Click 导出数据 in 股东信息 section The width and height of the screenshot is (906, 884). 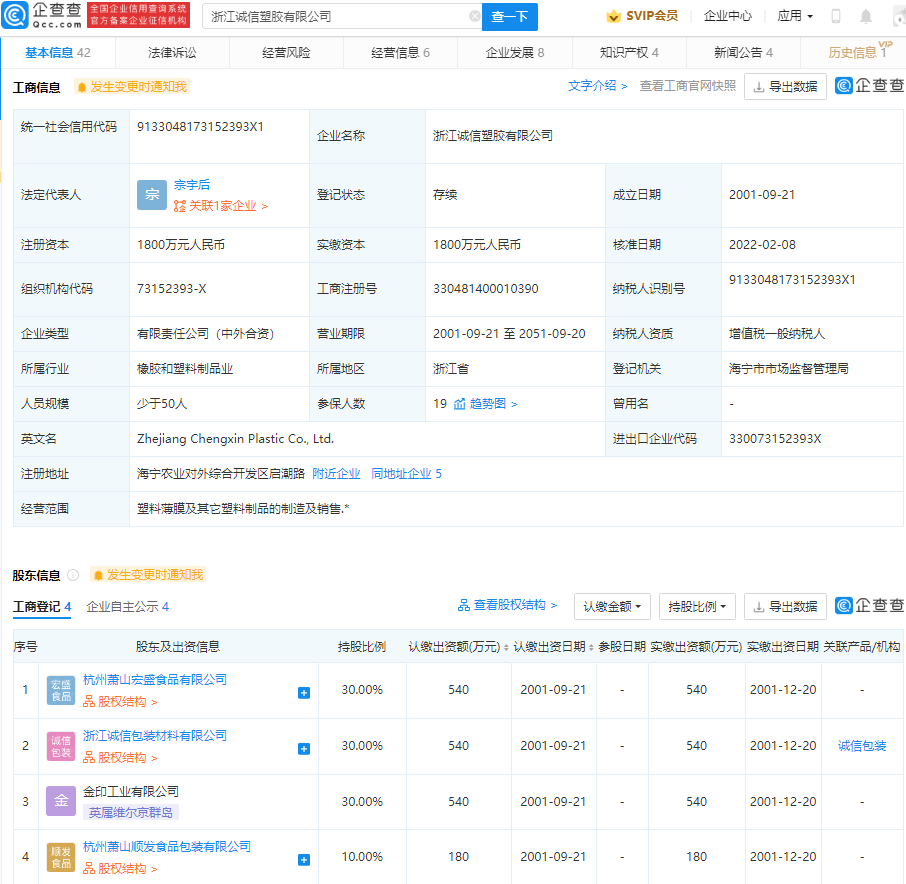(x=785, y=607)
